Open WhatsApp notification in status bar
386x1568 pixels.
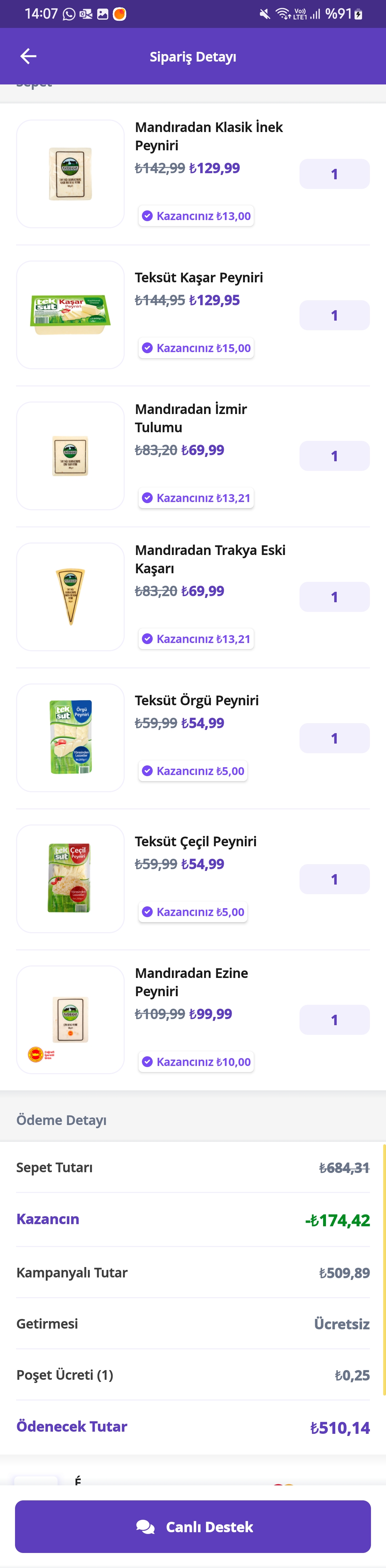(69, 14)
